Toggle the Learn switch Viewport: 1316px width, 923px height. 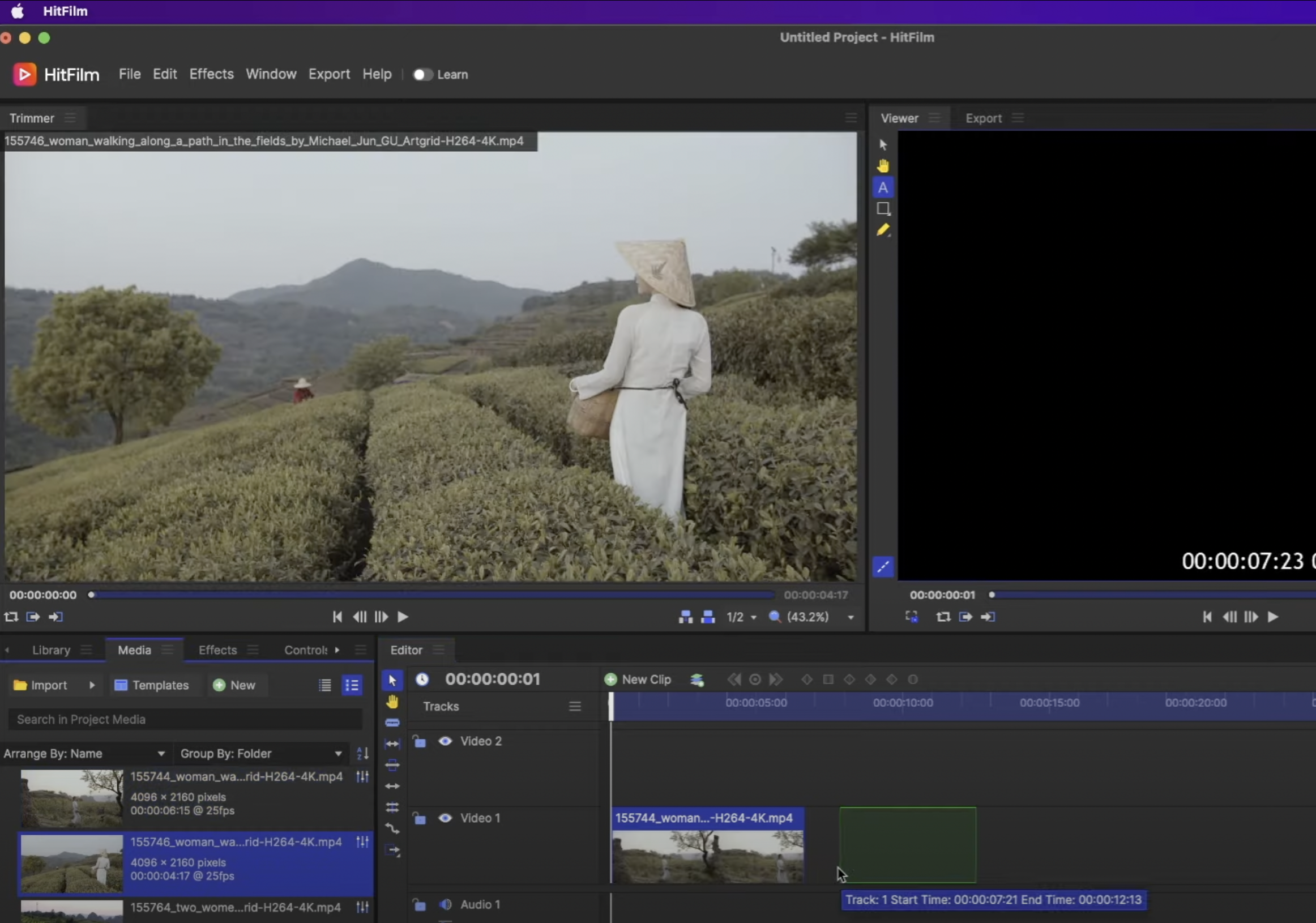point(422,75)
